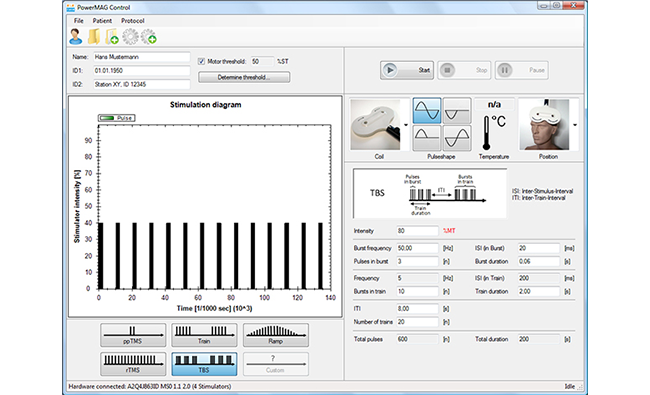650x395 pixels.
Task: Select the full sine wave pulseshape
Action: point(427,111)
